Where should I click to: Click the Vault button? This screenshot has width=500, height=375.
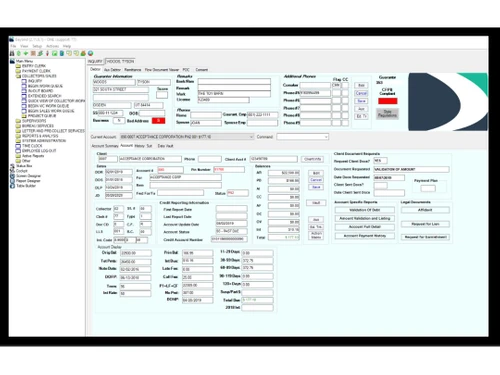316,203
